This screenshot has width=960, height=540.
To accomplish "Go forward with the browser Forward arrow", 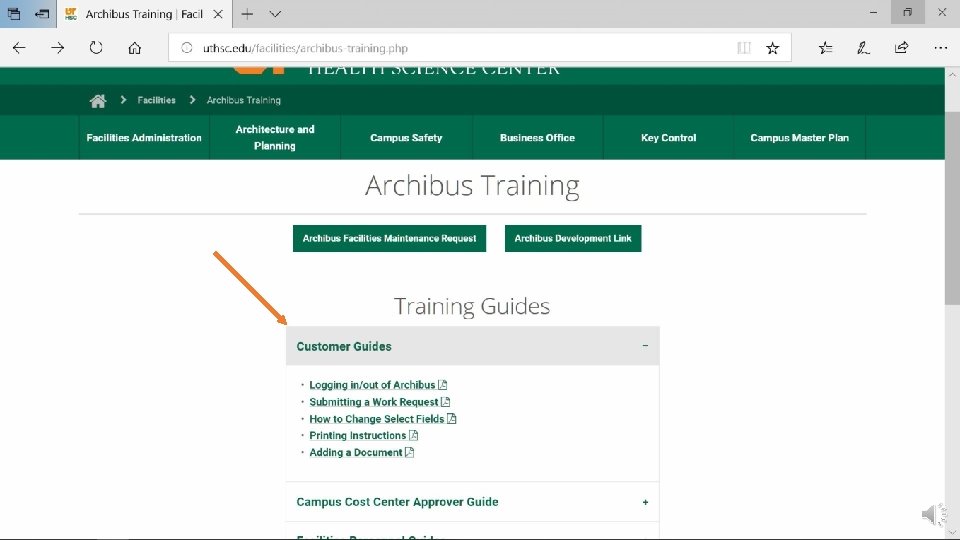I will (x=58, y=48).
